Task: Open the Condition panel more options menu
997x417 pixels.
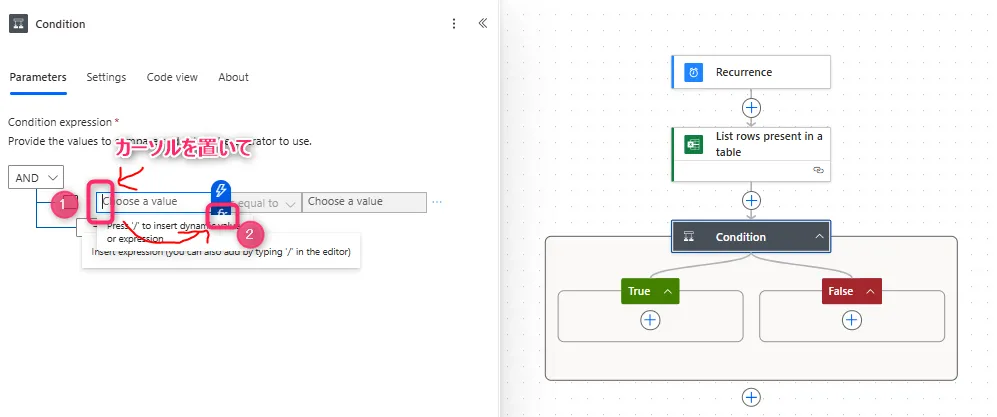Action: tap(454, 24)
